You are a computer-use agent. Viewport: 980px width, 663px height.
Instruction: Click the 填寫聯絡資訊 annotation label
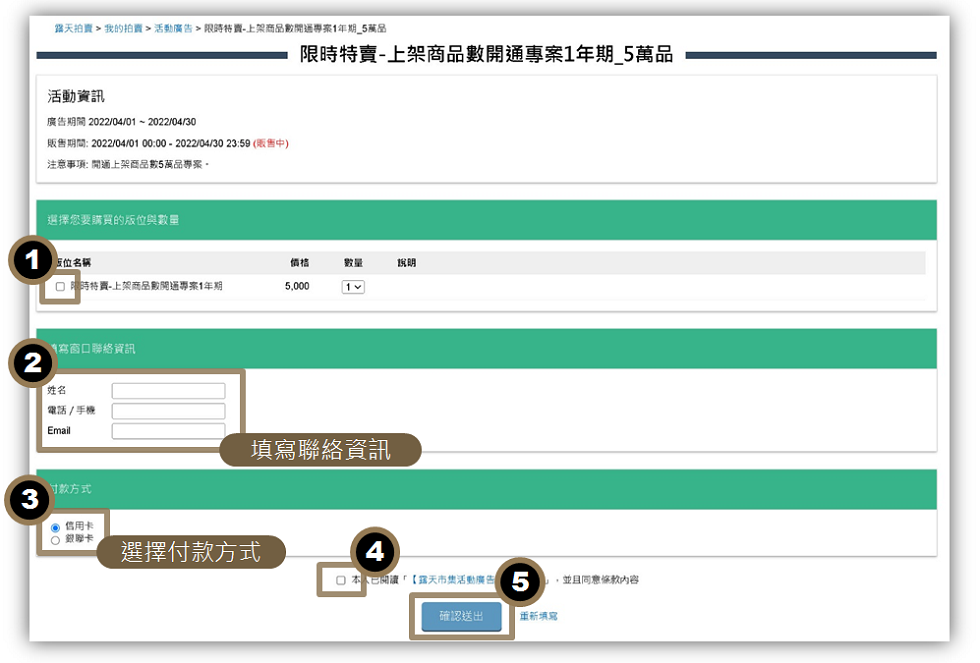320,450
